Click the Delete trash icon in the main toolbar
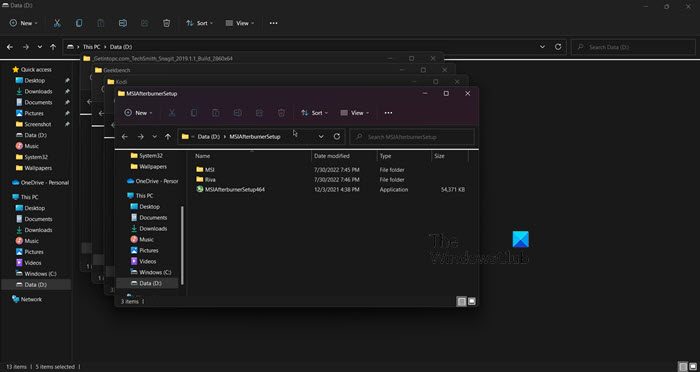This screenshot has height=372, width=700. [x=167, y=23]
